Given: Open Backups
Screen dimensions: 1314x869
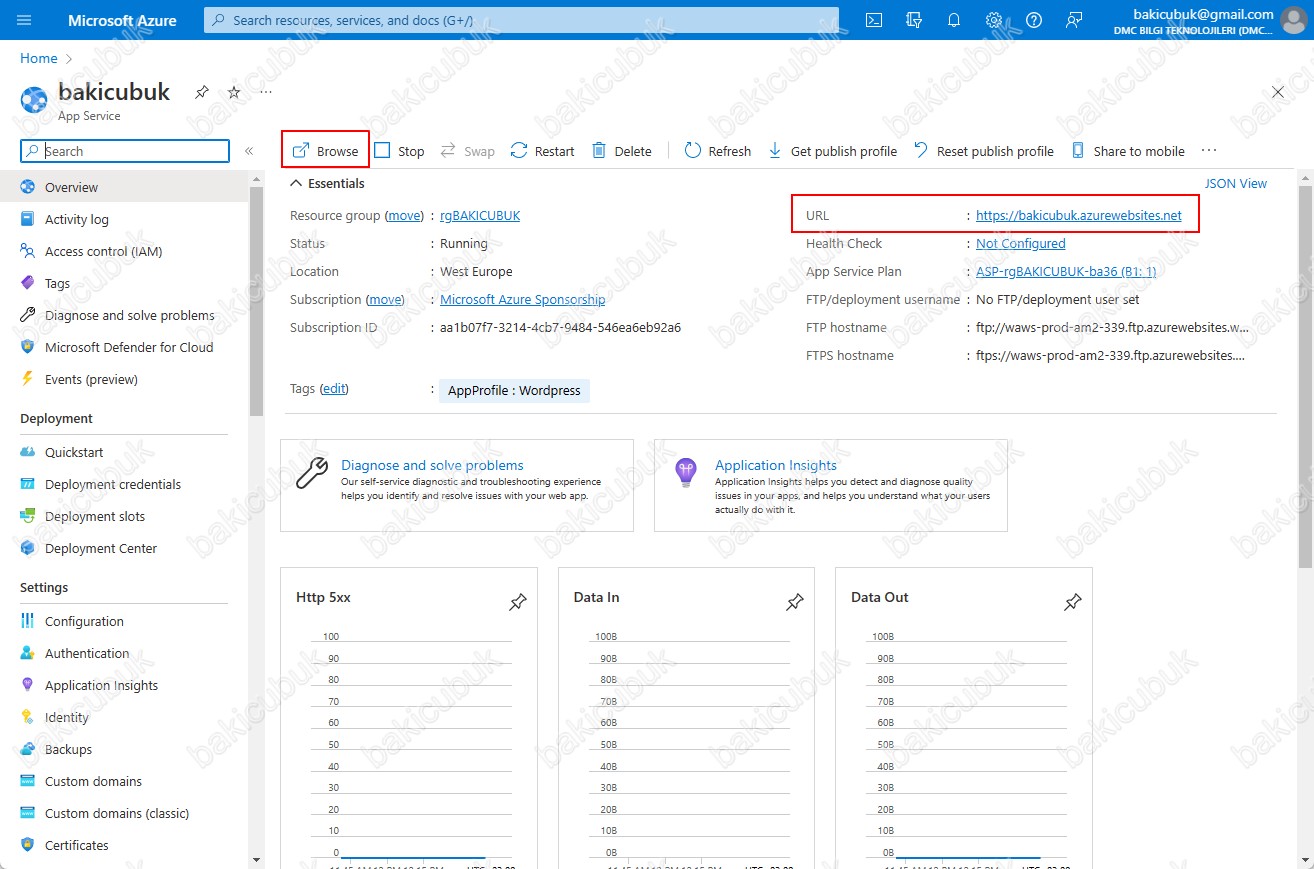Looking at the screenshot, I should click(x=124, y=749).
